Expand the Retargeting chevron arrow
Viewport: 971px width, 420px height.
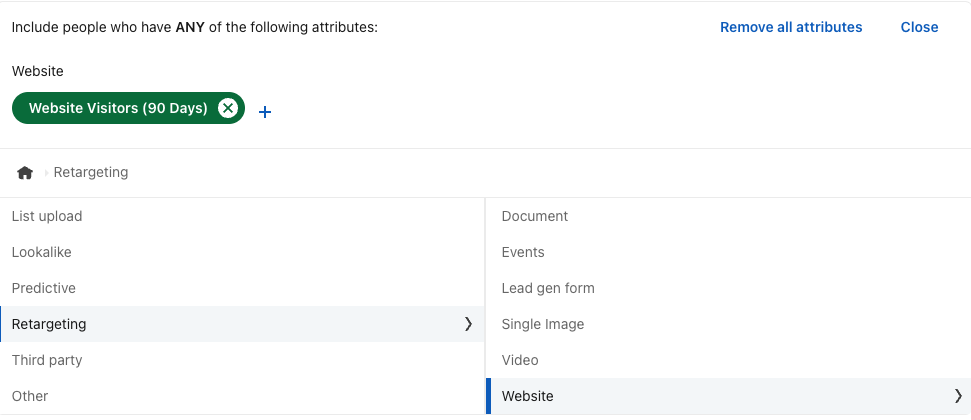click(x=468, y=324)
